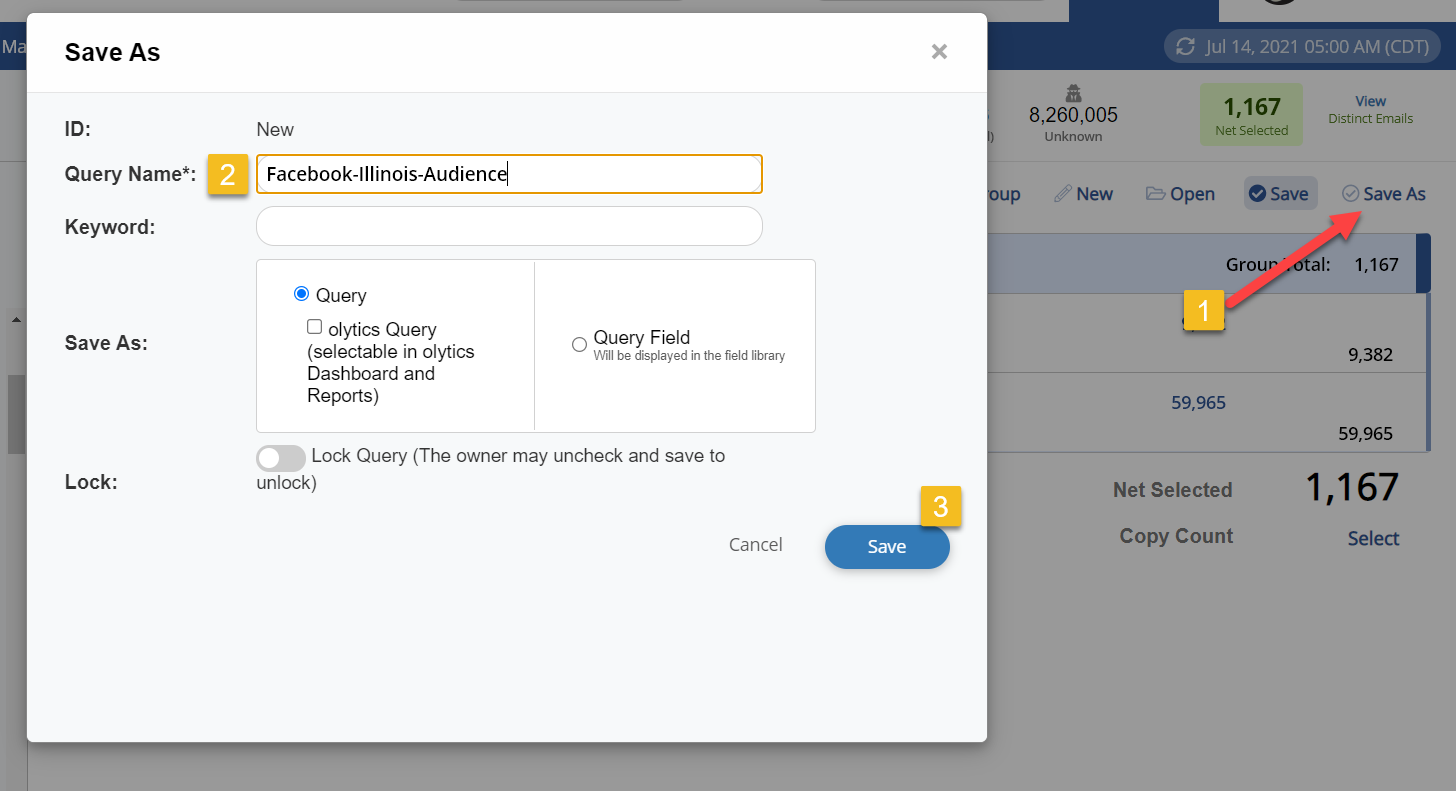1456x791 pixels.
Task: Click the pencil New query icon
Action: click(x=1062, y=194)
